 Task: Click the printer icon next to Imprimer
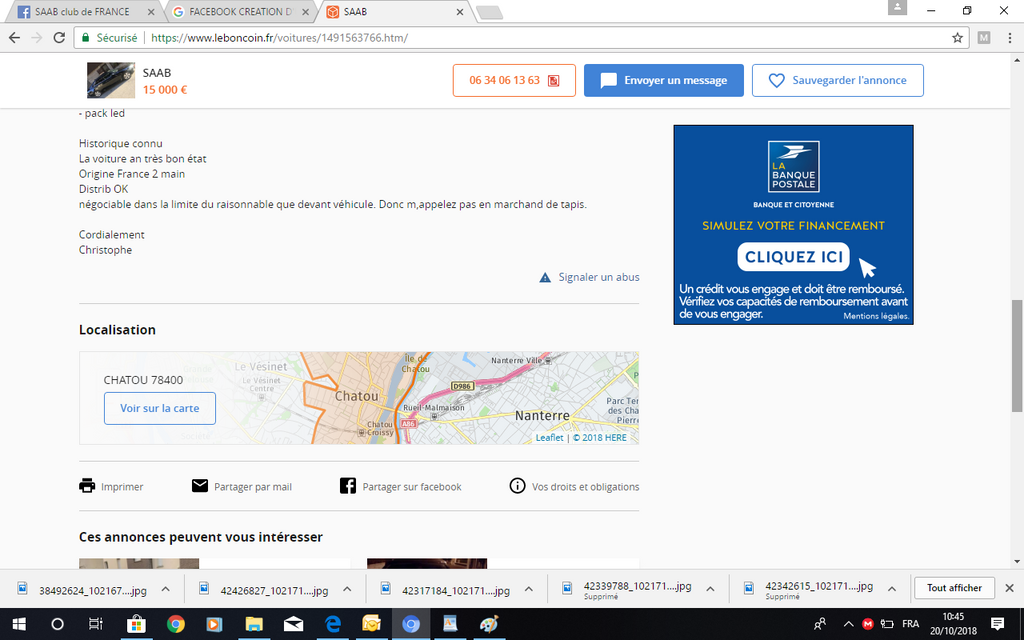tap(87, 486)
